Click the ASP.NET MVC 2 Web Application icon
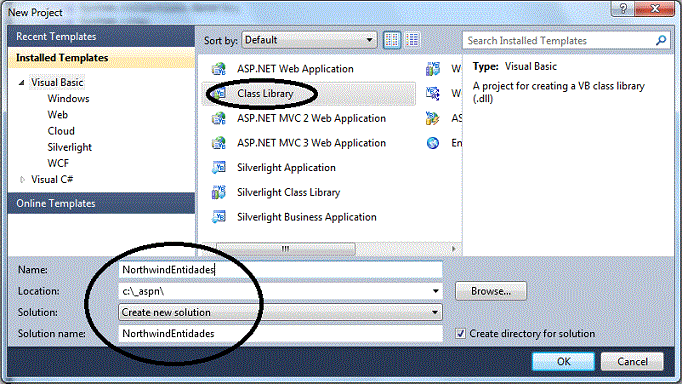The width and height of the screenshot is (682, 384). click(219, 118)
